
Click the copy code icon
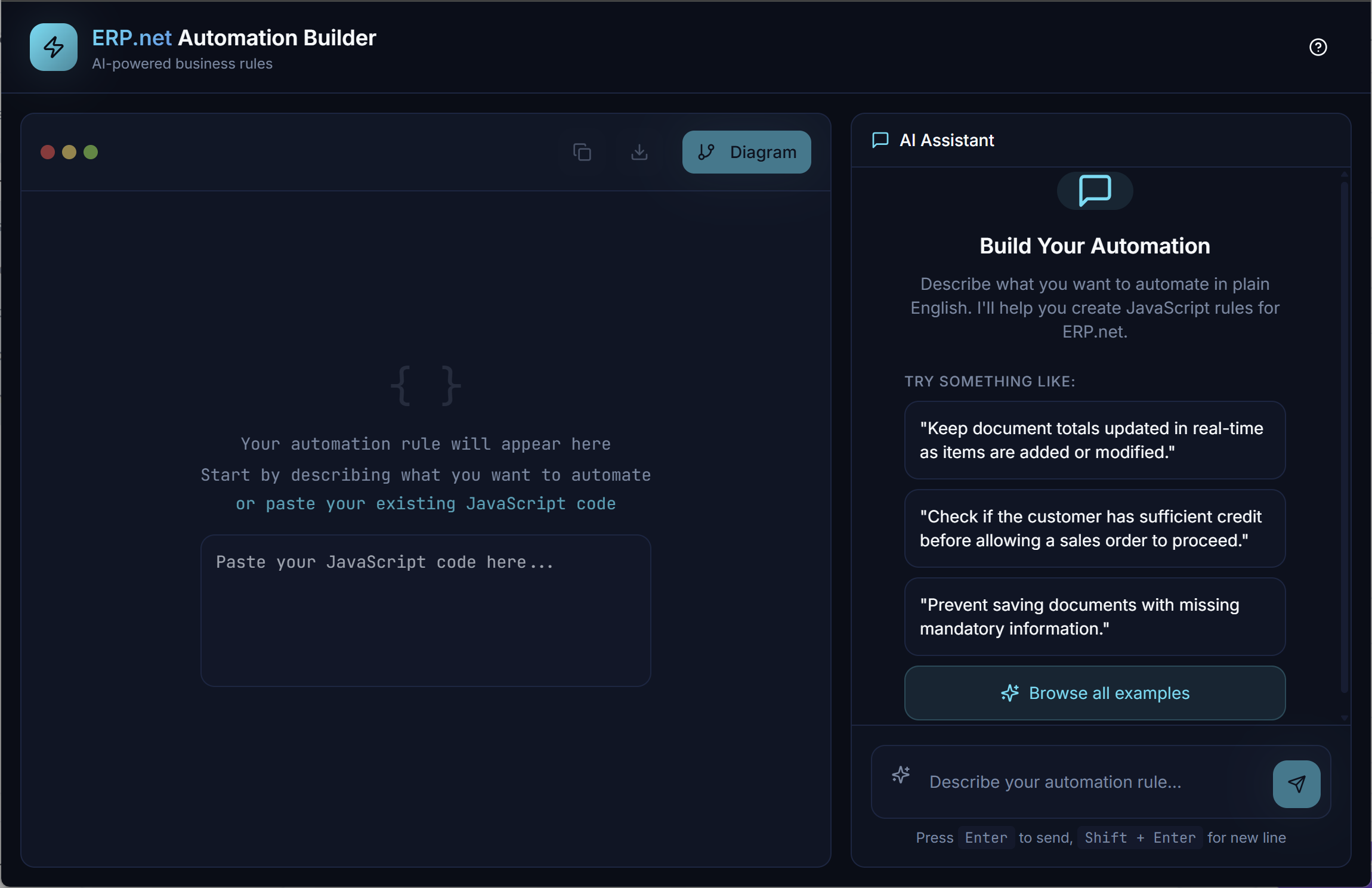[x=582, y=152]
